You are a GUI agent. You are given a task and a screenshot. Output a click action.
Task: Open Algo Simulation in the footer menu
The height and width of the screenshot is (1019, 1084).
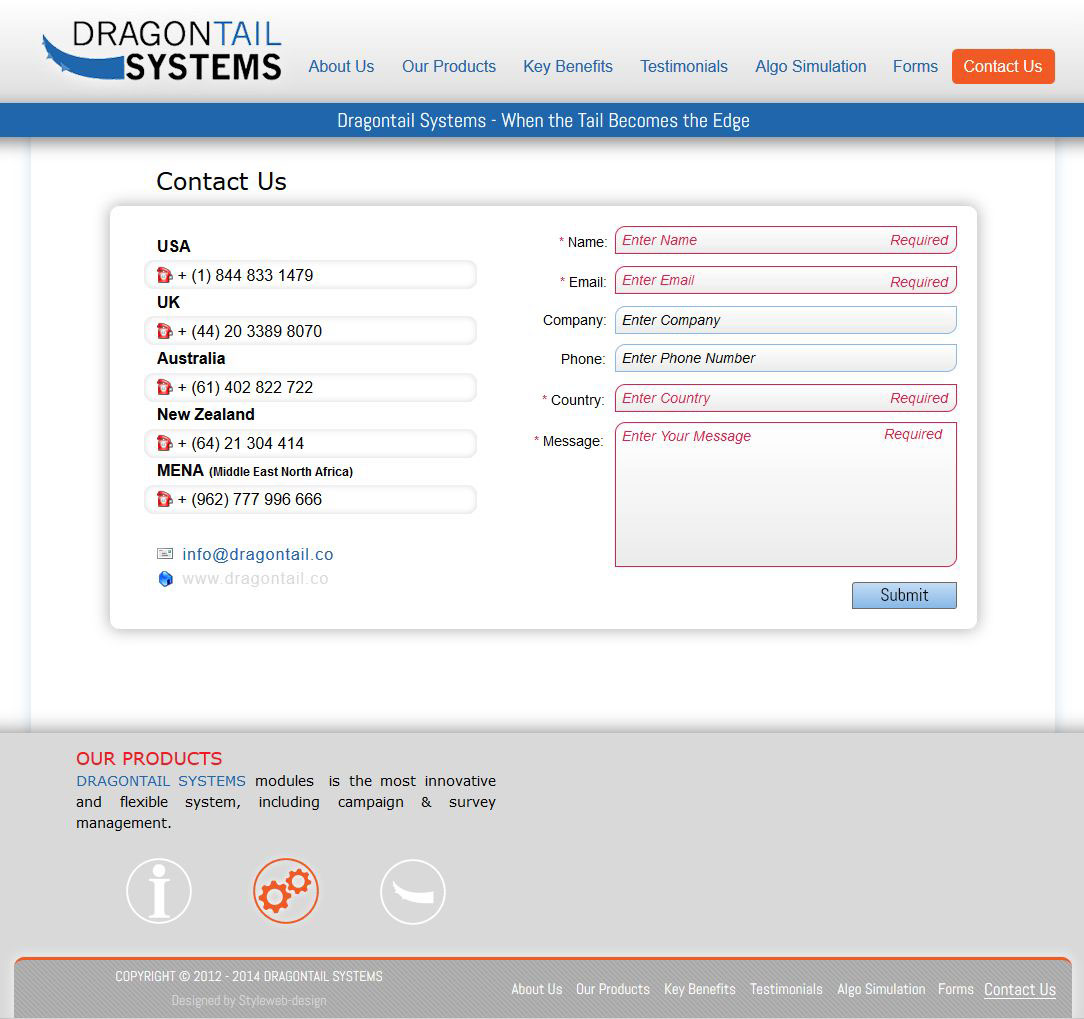[881, 989]
